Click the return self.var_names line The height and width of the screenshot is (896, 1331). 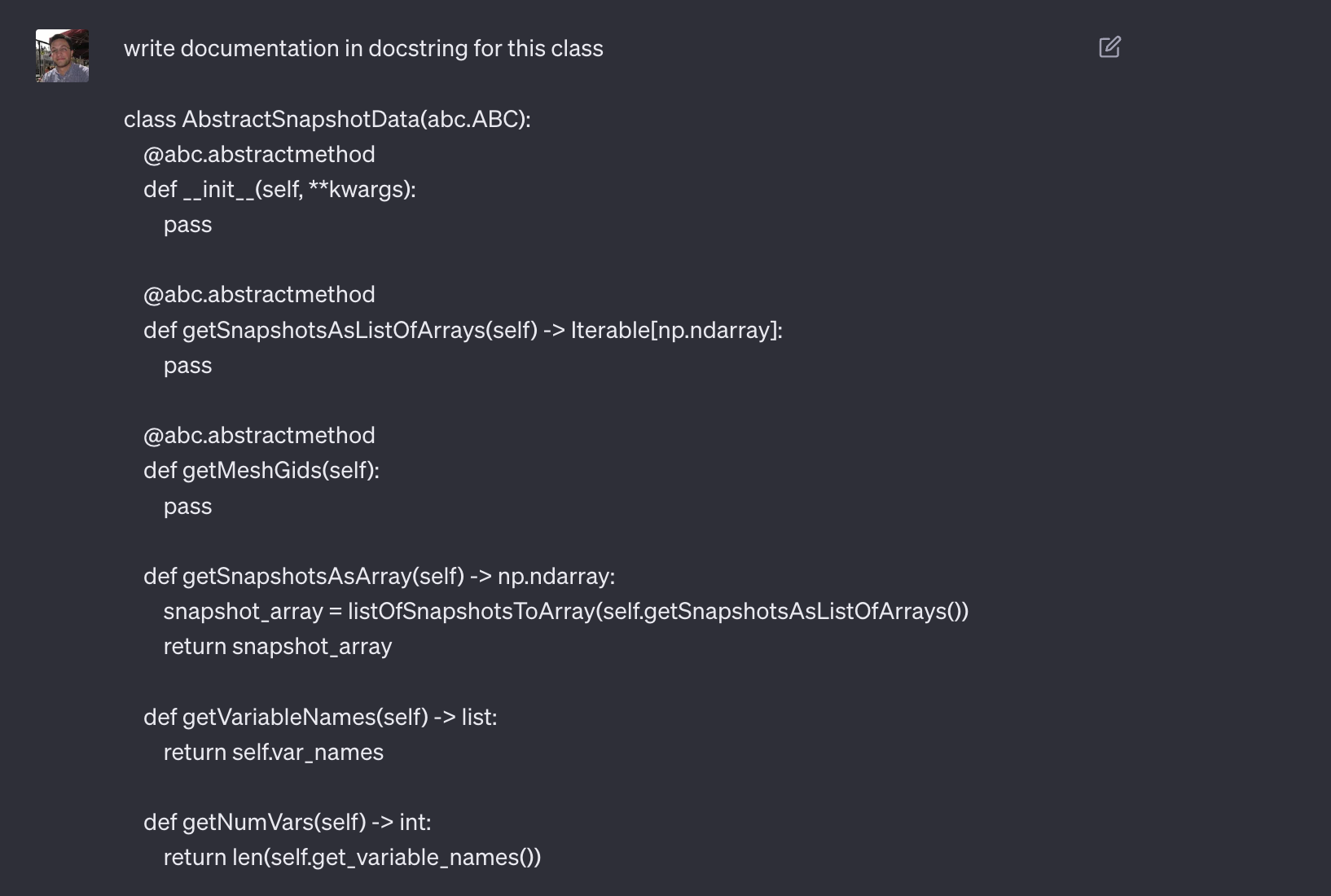[x=274, y=752]
